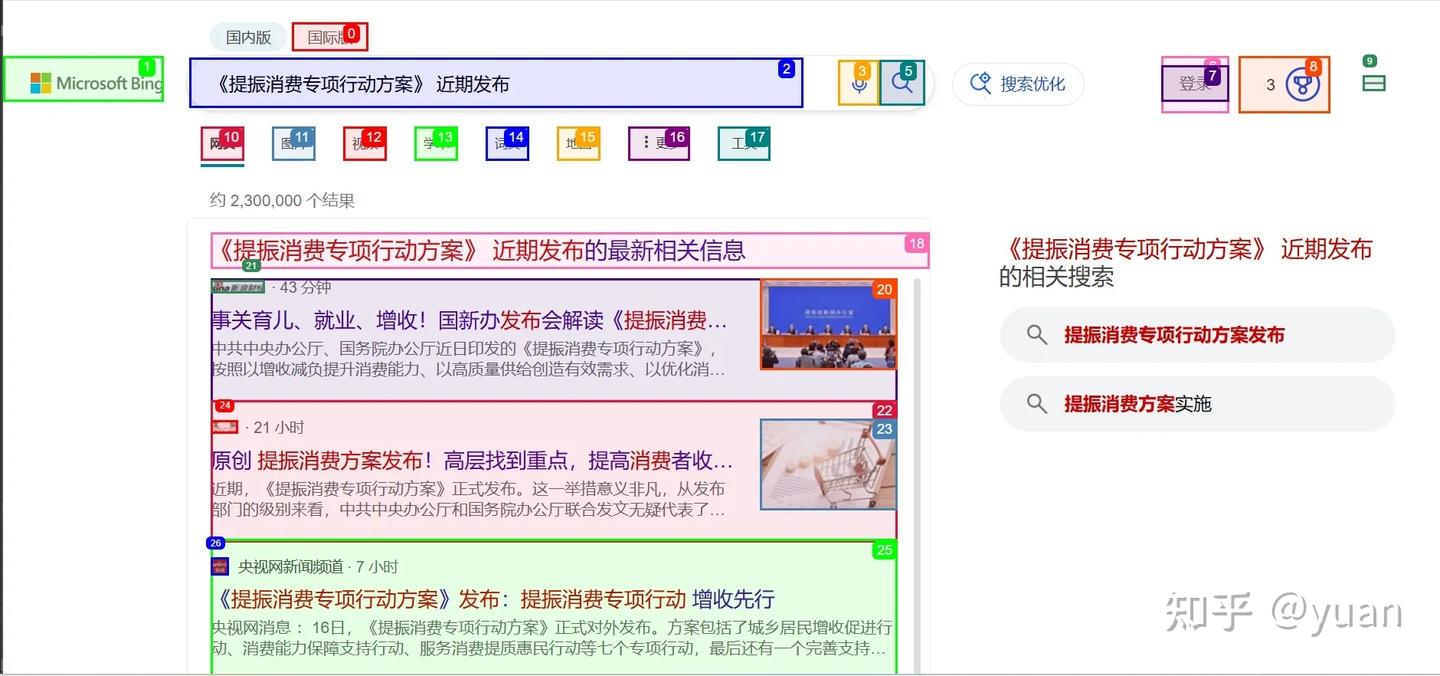The height and width of the screenshot is (676, 1440).
Task: Click the press conference thumbnail image
Action: (x=827, y=323)
